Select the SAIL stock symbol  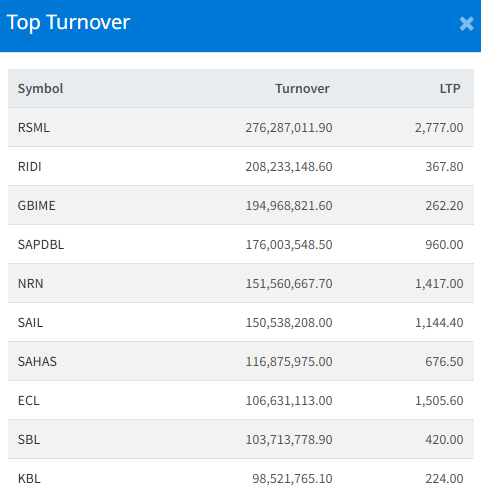[30, 323]
